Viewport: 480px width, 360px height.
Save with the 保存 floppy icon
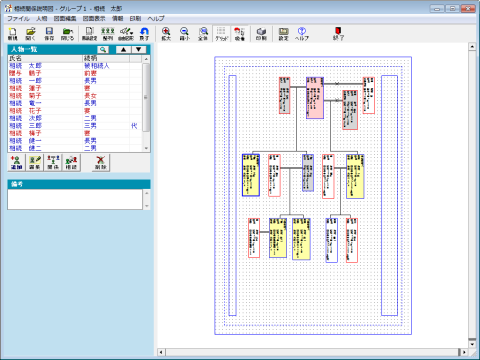(x=49, y=34)
